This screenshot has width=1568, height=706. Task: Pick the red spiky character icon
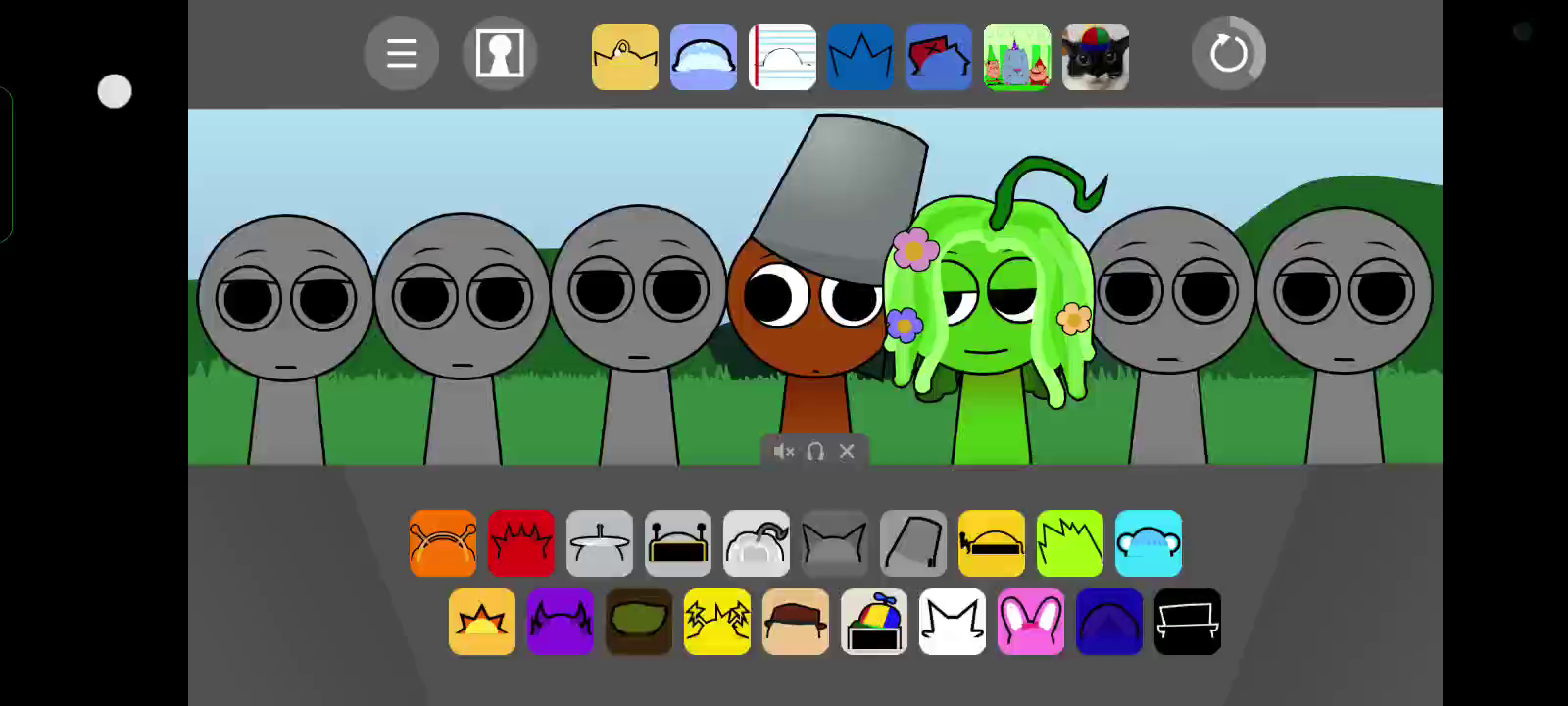(521, 543)
